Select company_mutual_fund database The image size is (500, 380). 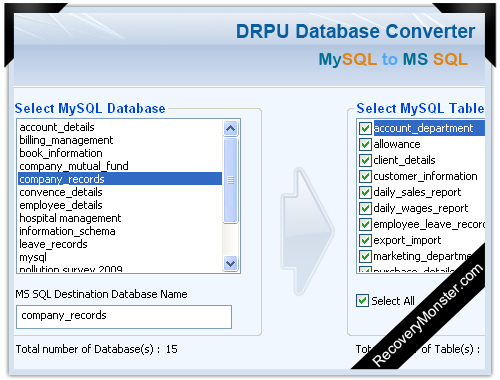[120, 166]
